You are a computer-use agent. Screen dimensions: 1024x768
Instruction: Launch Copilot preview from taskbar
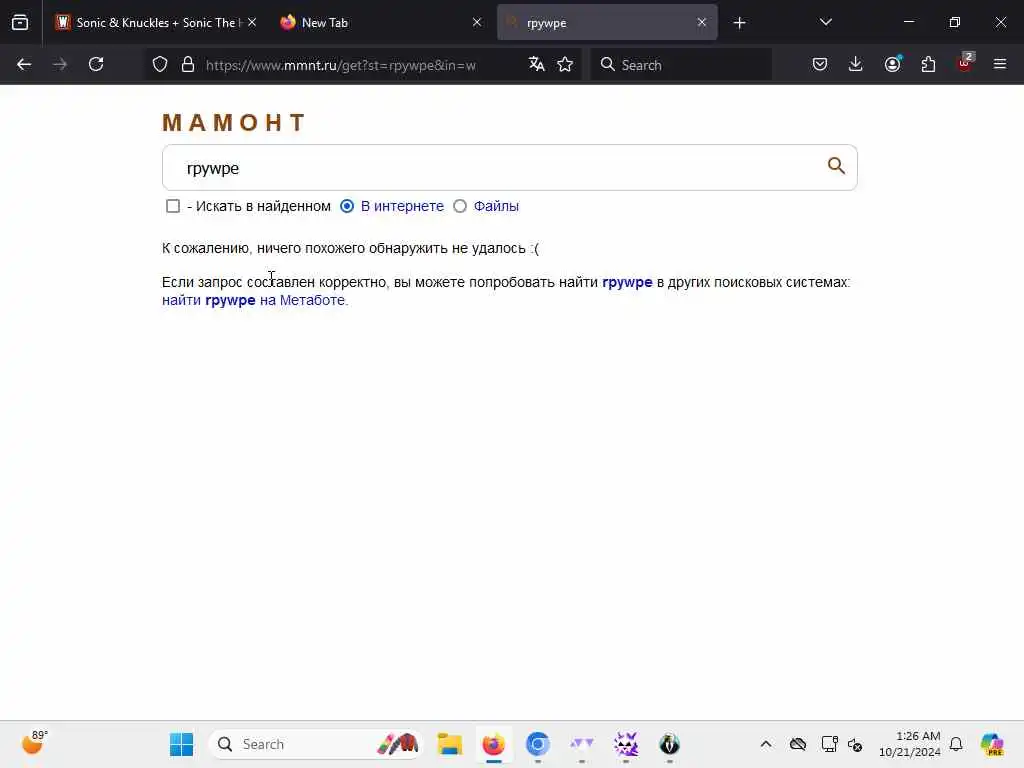(x=992, y=744)
